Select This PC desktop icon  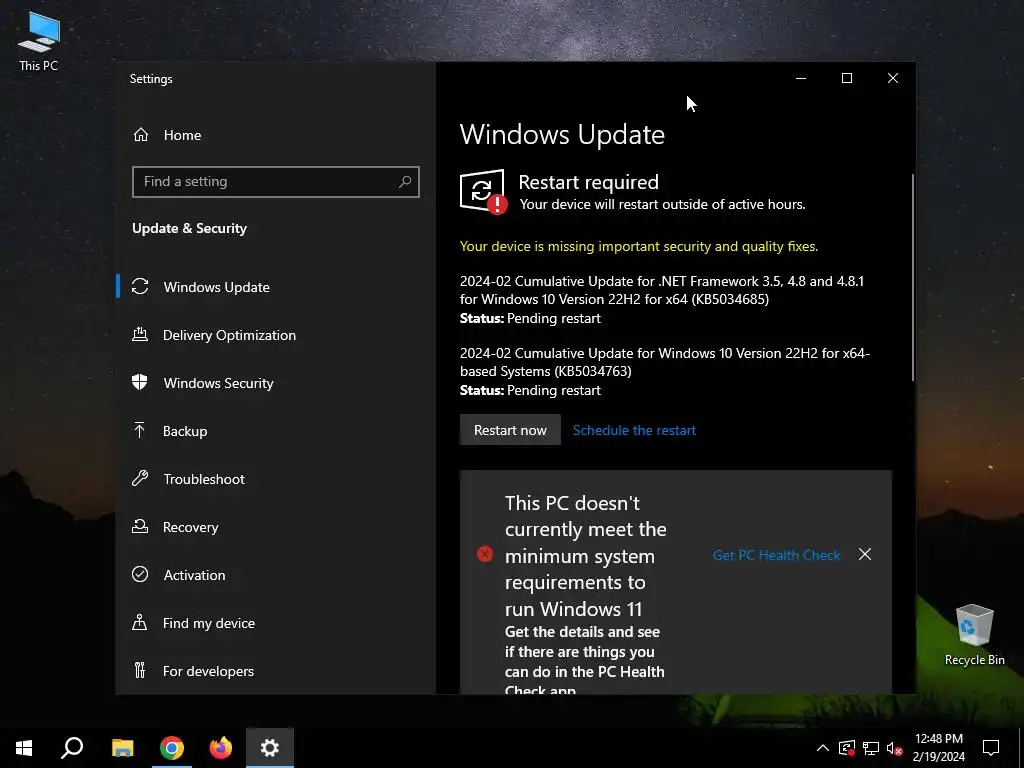39,41
